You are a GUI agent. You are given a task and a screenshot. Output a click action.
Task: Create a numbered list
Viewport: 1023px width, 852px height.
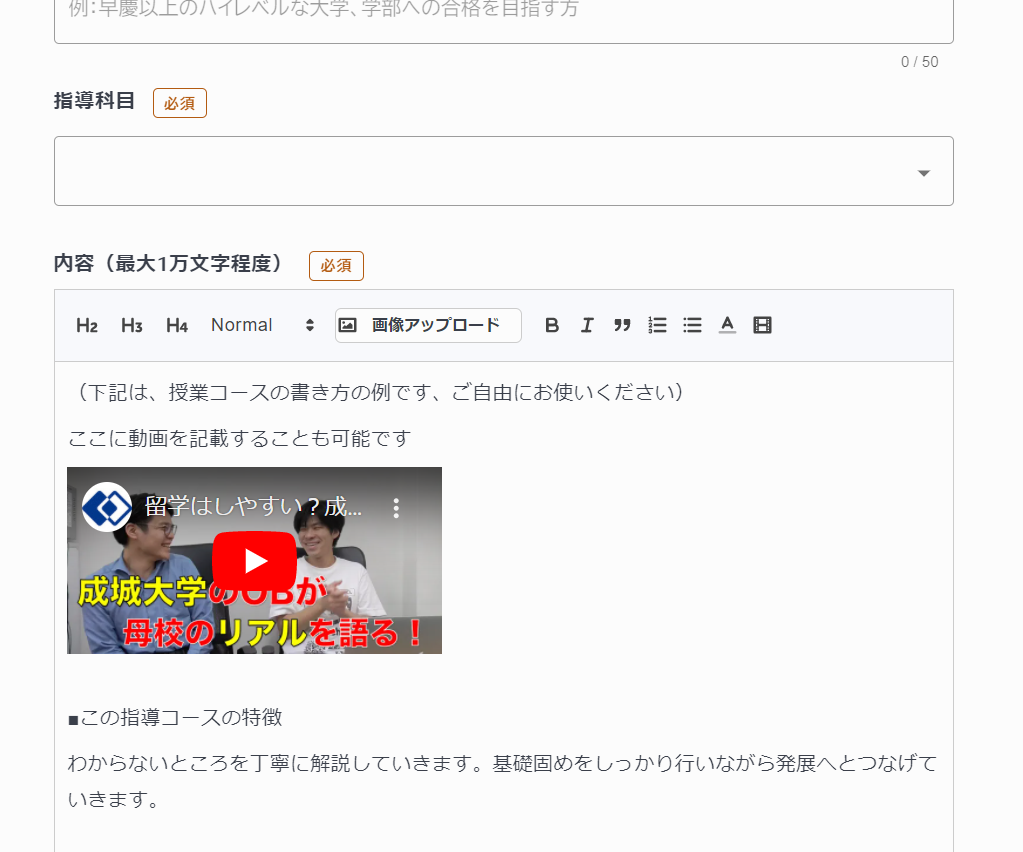click(658, 325)
